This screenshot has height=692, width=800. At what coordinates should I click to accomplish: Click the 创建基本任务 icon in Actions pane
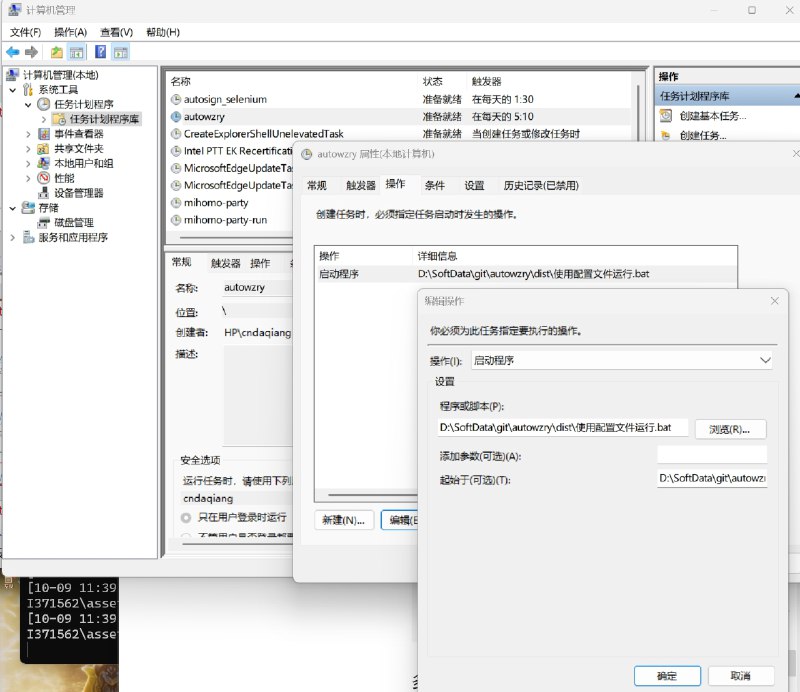[x=664, y=115]
